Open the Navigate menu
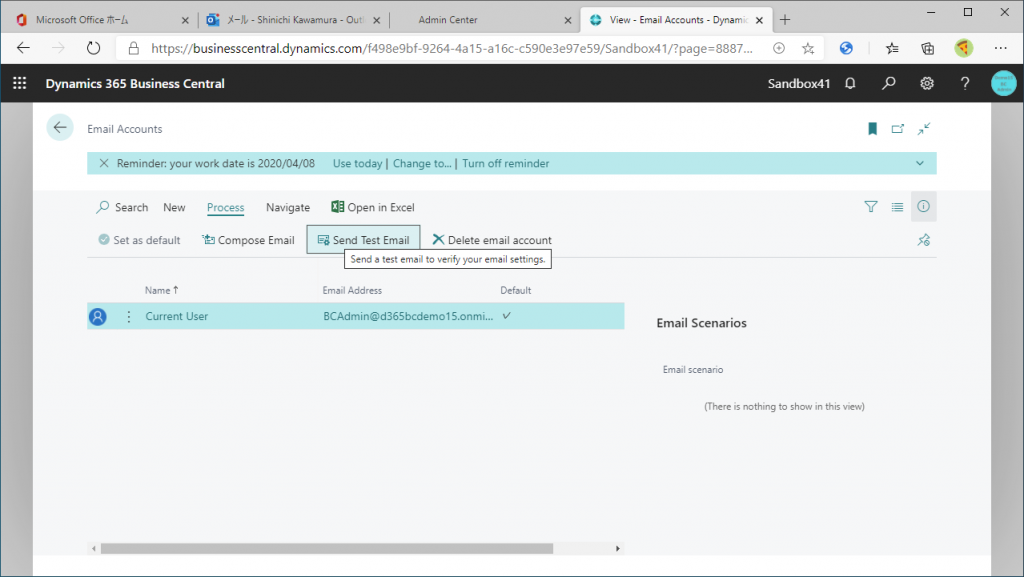1024x577 pixels. [287, 208]
